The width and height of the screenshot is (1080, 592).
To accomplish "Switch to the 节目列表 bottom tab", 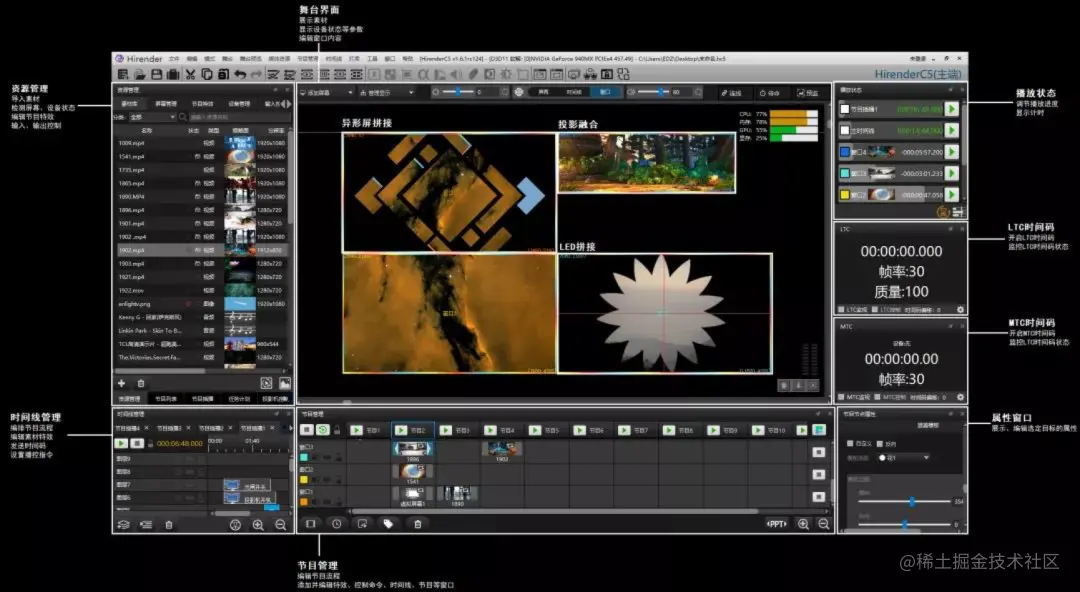I will point(166,398).
